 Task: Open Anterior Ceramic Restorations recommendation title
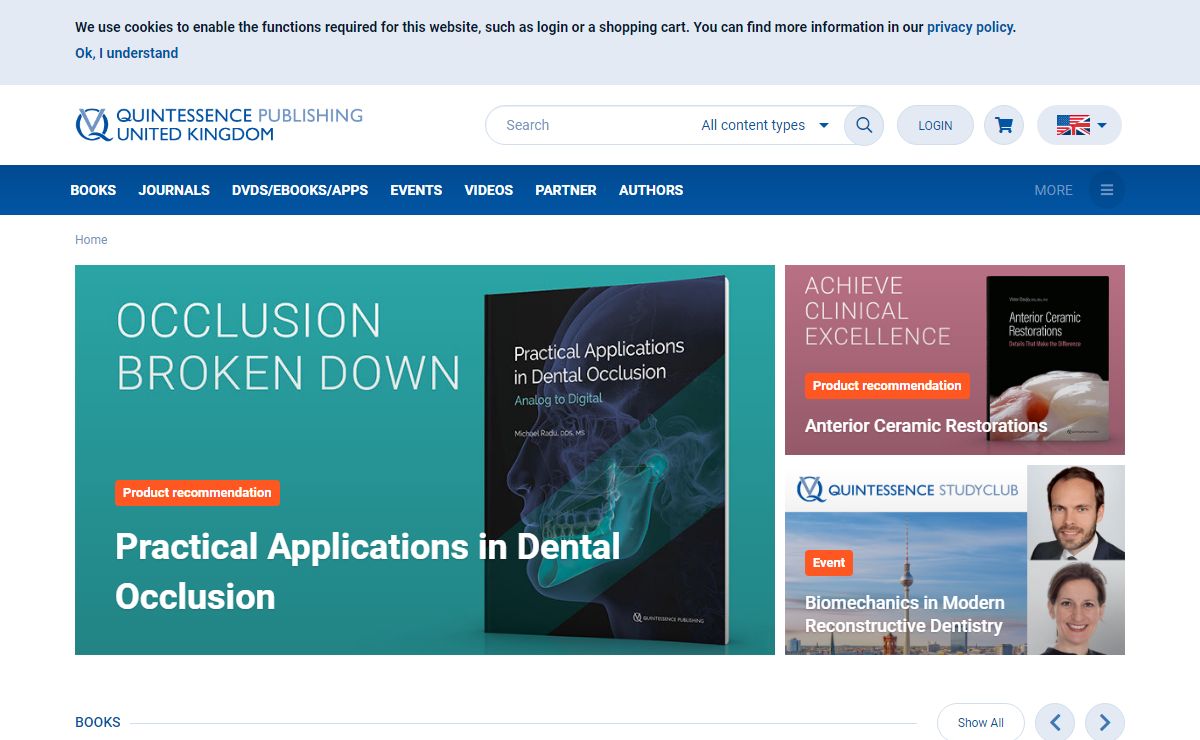(926, 426)
